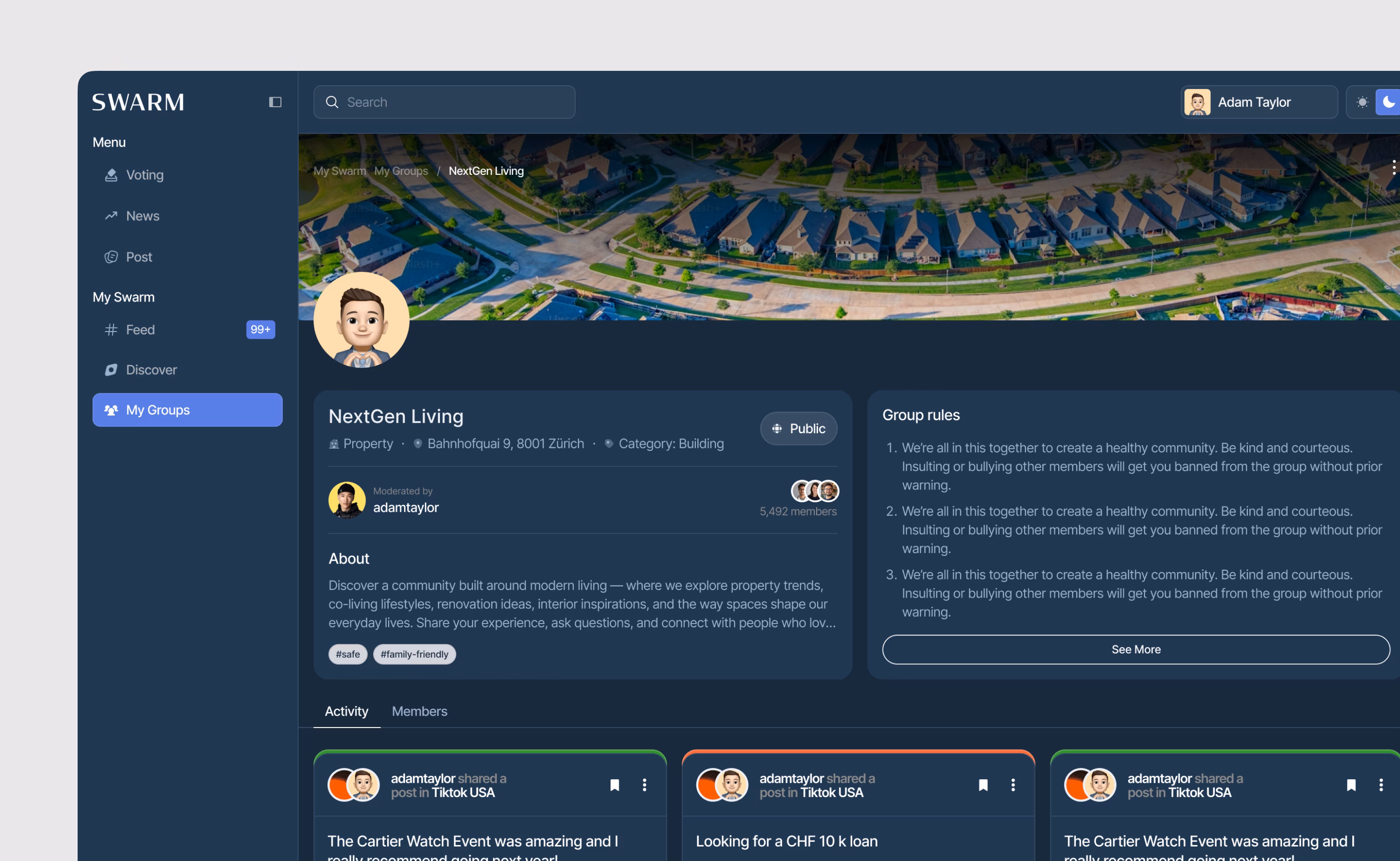Open My Swarm breadcrumb link
The image size is (1400, 861).
click(x=340, y=171)
